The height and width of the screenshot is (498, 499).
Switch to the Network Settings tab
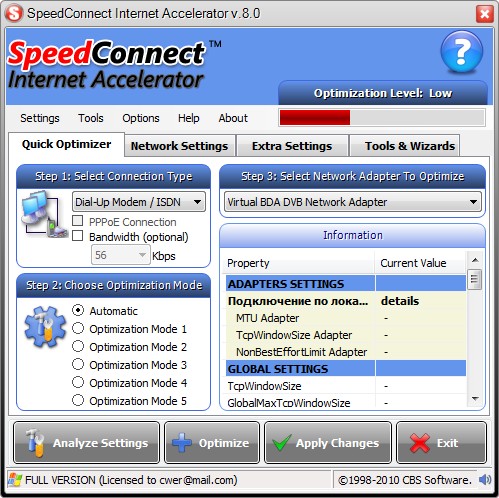pyautogui.click(x=179, y=146)
